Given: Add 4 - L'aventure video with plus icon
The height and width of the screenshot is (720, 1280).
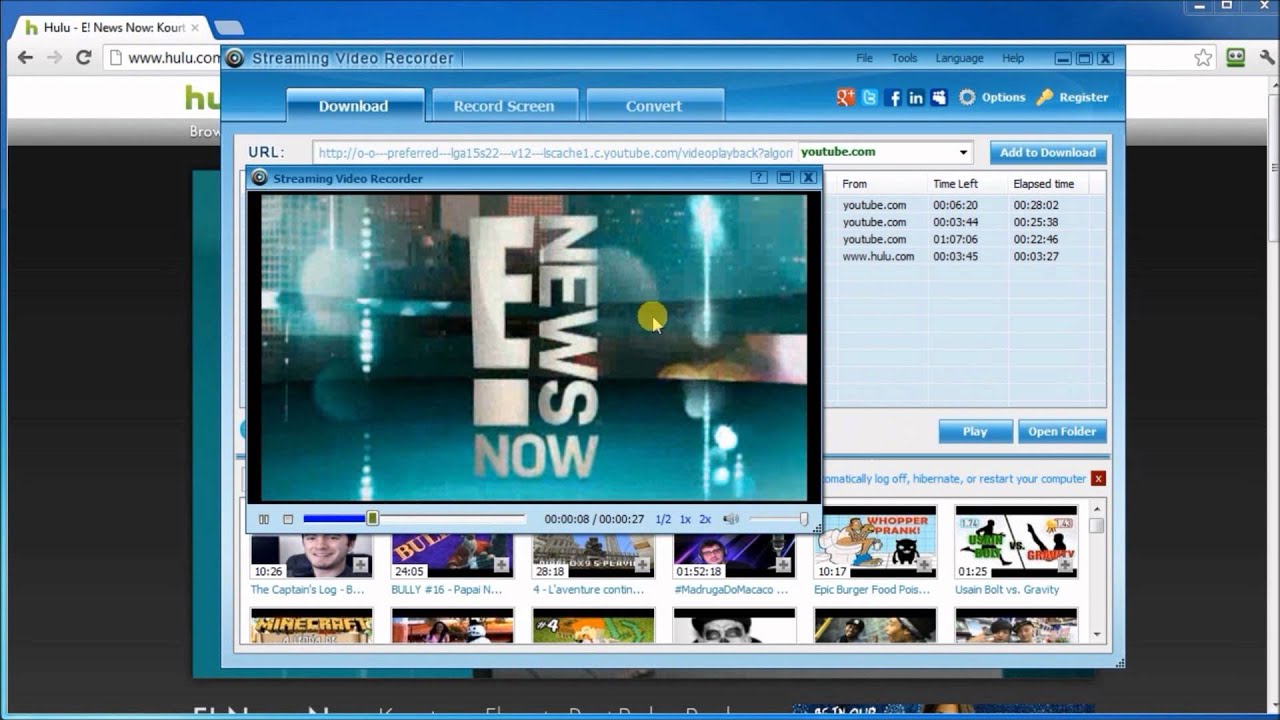Looking at the screenshot, I should click(643, 565).
